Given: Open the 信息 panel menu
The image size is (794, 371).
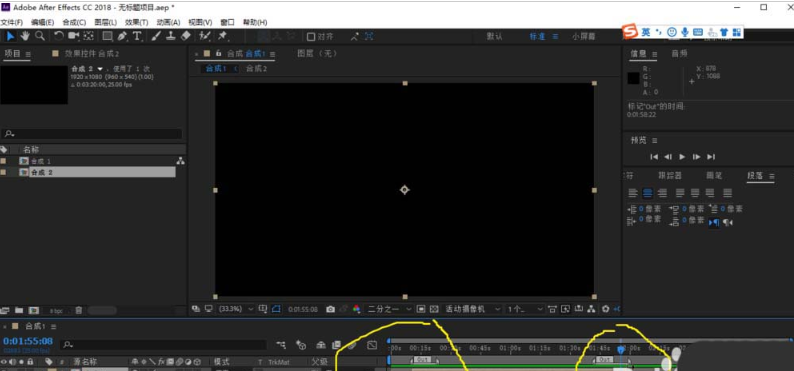Looking at the screenshot, I should tap(654, 54).
